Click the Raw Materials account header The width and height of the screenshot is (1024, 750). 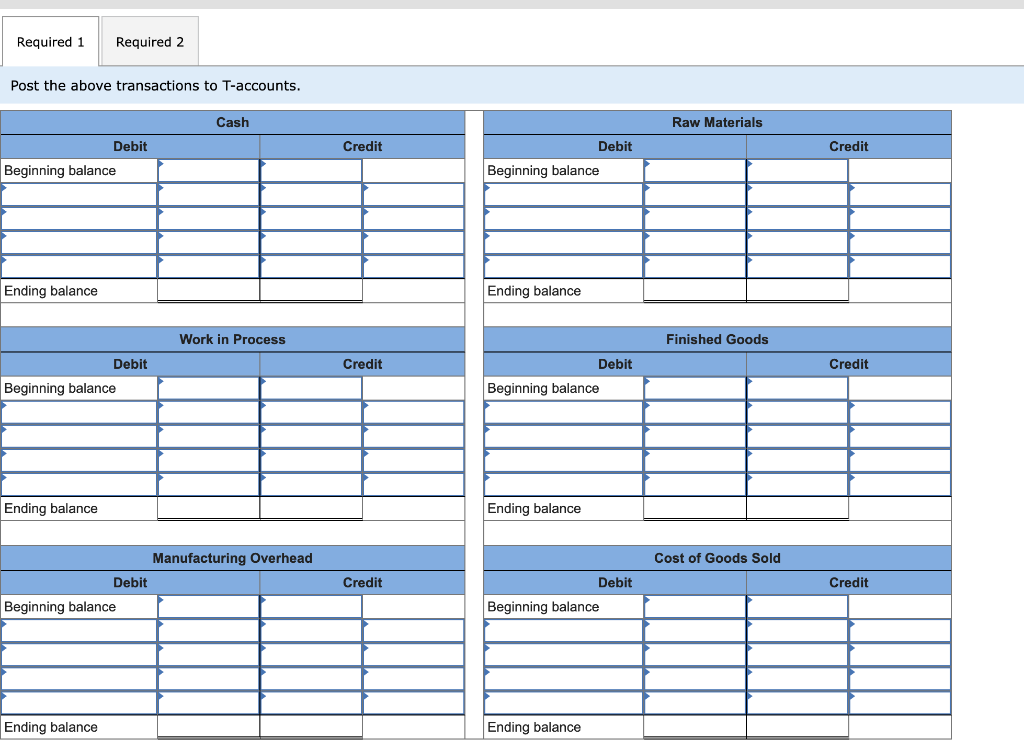point(717,122)
